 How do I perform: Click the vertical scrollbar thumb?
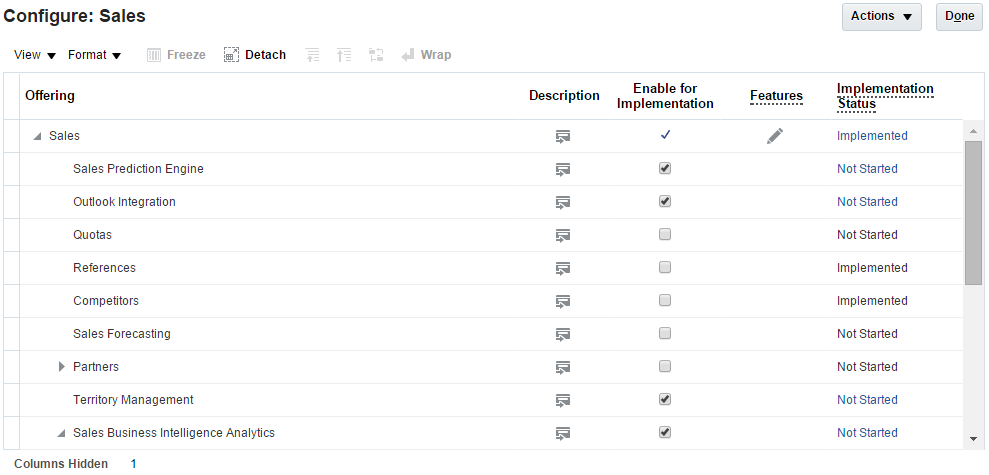[x=973, y=212]
